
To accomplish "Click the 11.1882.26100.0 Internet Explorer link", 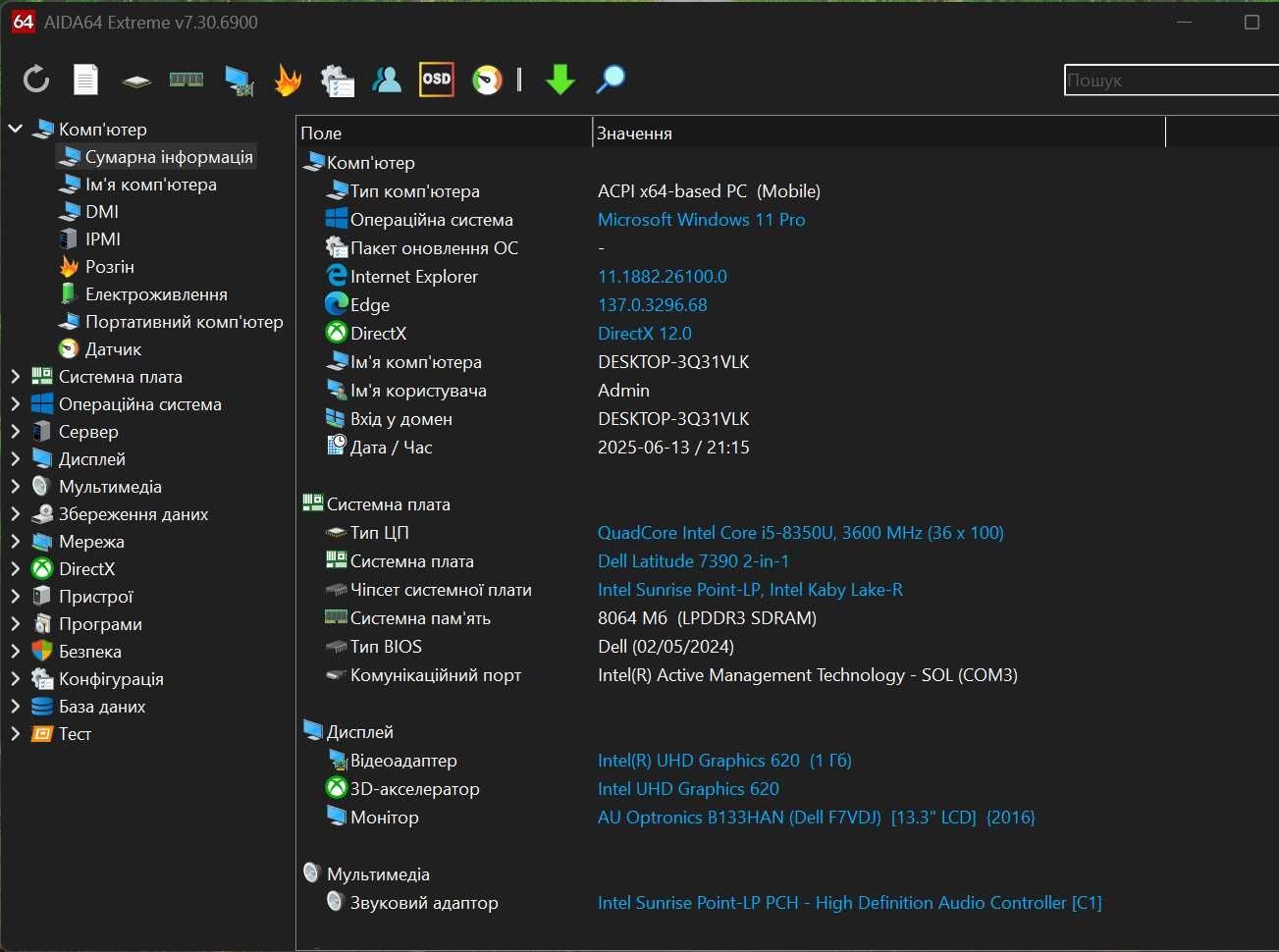I will pos(663,276).
